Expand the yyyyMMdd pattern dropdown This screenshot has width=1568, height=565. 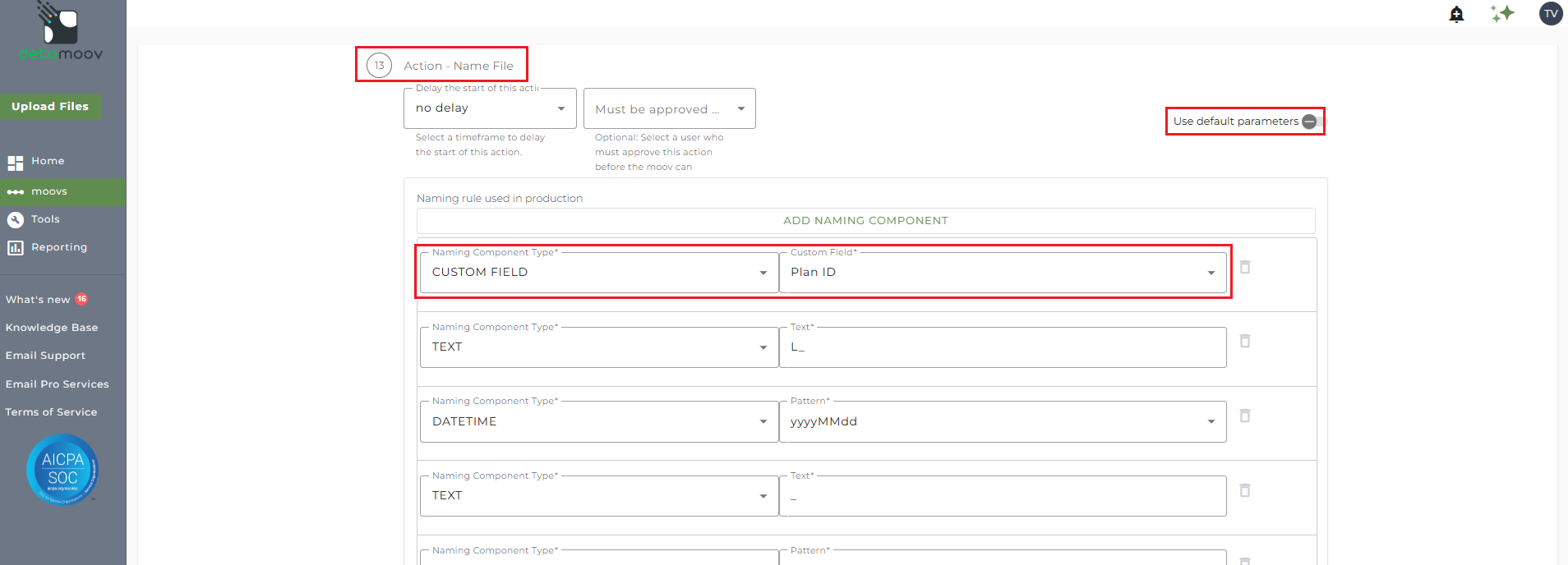(1002, 421)
